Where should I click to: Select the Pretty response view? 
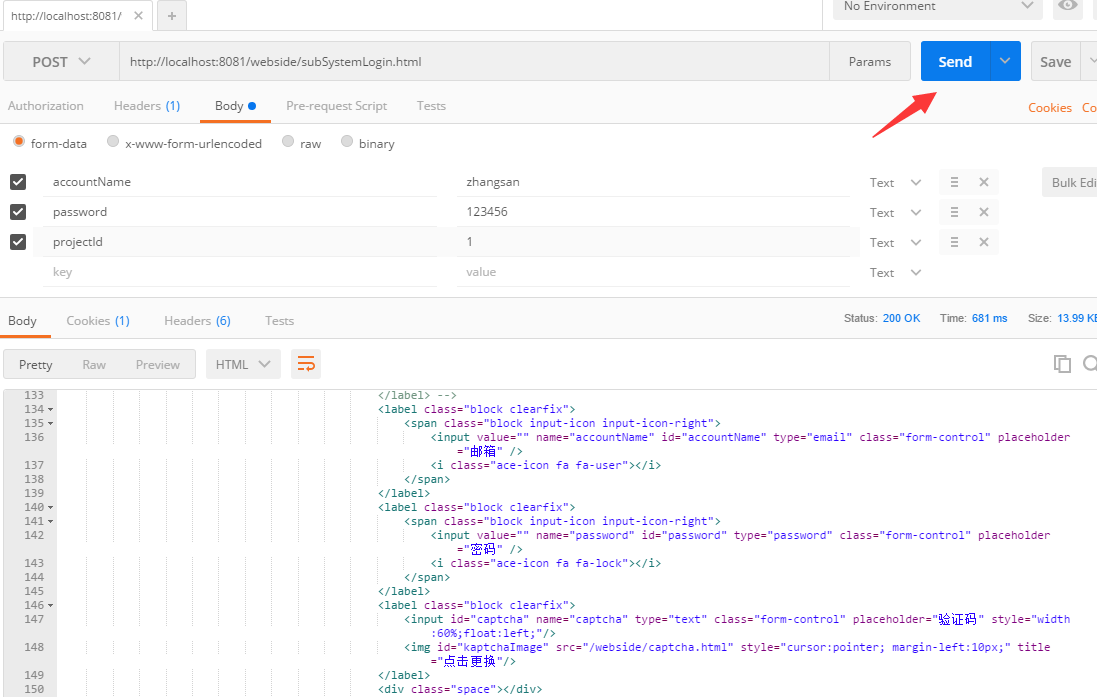pos(36,365)
